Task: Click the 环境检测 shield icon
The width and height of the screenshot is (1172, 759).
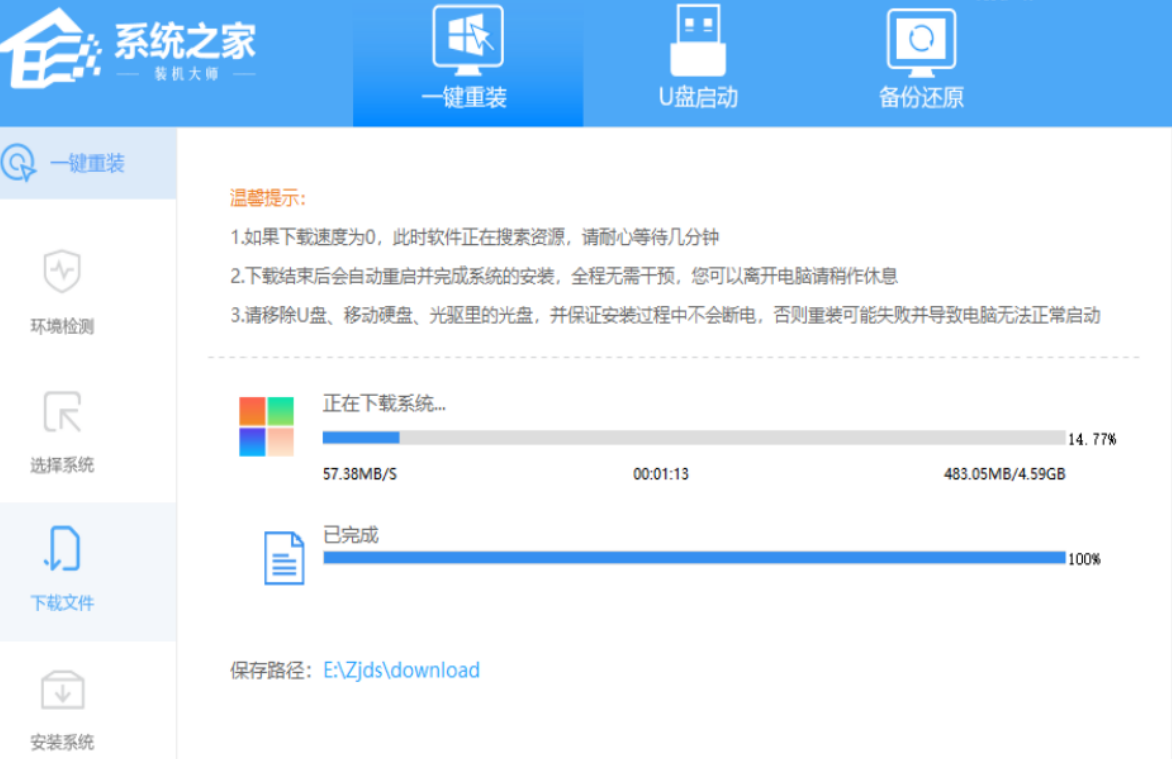Action: click(x=62, y=271)
